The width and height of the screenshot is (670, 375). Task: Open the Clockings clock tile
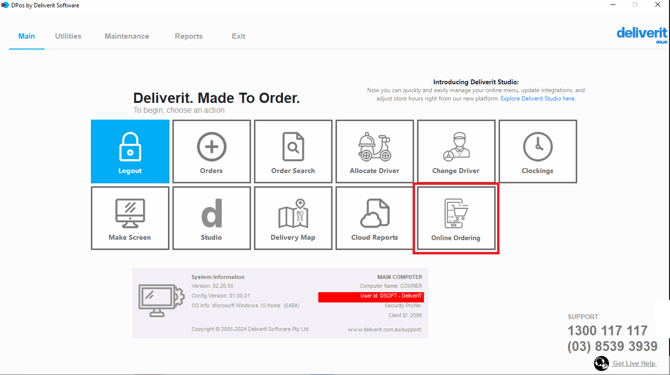click(x=538, y=152)
